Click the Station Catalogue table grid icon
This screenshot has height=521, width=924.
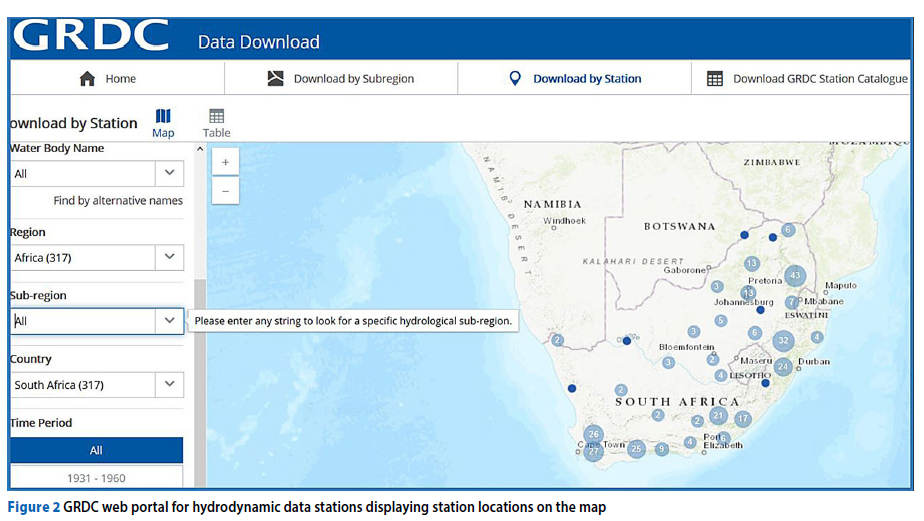(x=715, y=79)
